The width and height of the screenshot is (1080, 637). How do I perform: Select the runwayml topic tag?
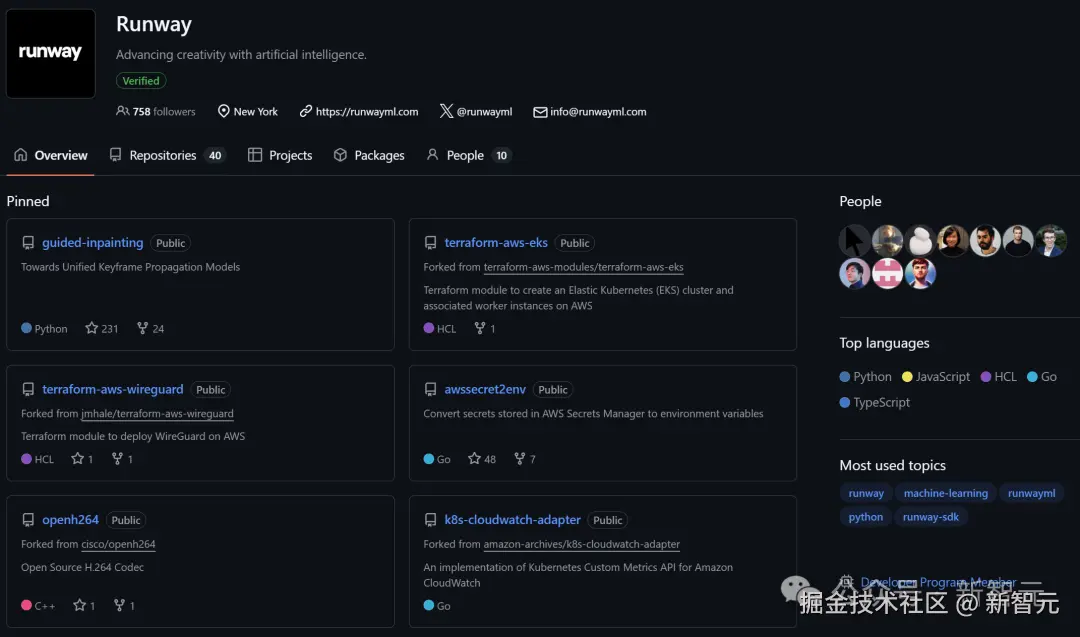click(1031, 493)
